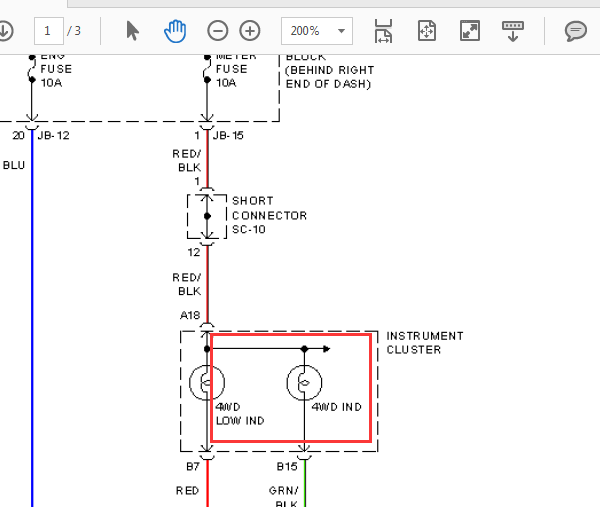Click the 4WD IND lamp label

coord(337,407)
